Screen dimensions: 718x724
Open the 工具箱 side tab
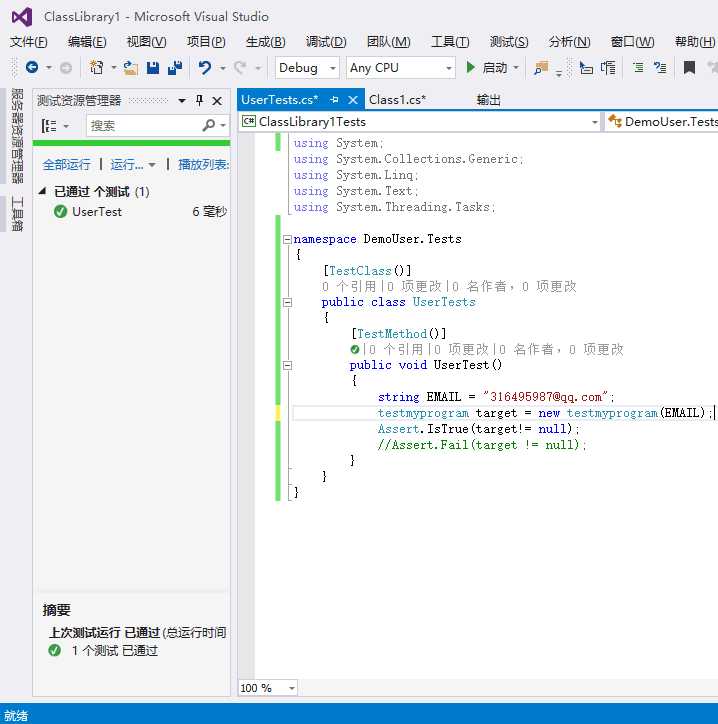click(17, 214)
